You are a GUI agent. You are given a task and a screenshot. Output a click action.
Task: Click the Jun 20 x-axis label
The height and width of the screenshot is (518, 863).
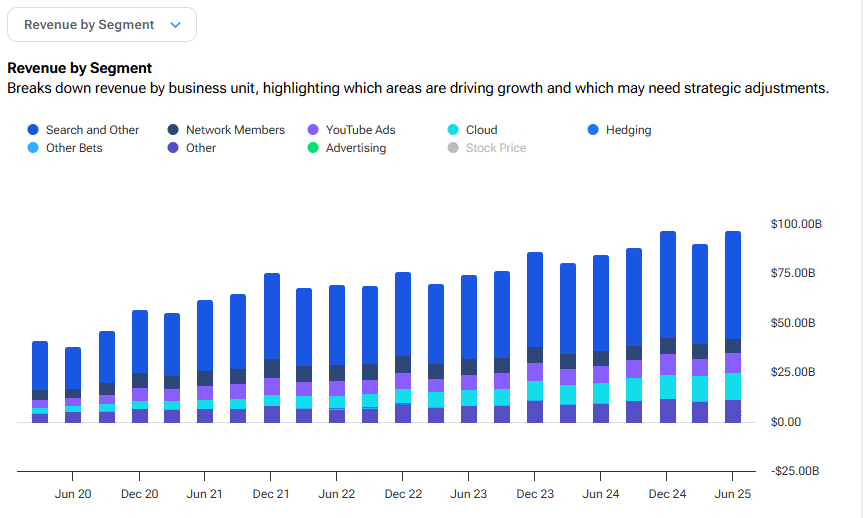pyautogui.click(x=73, y=494)
